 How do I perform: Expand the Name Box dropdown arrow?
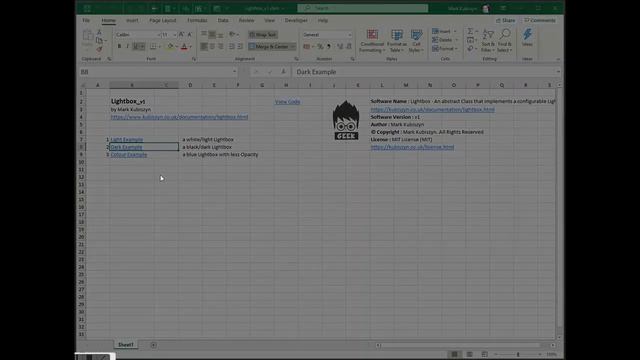point(234,72)
